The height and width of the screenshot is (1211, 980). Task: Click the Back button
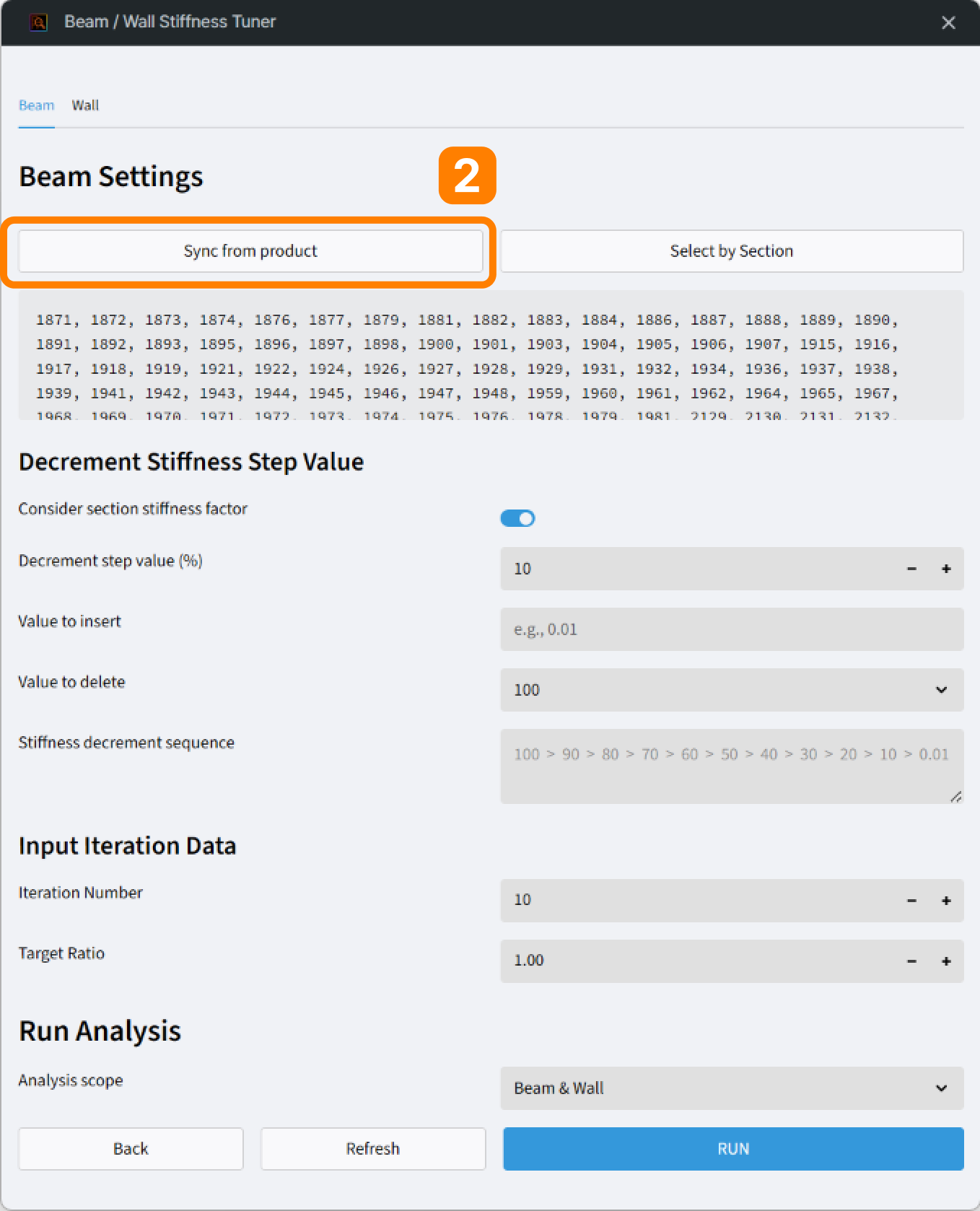(131, 1149)
